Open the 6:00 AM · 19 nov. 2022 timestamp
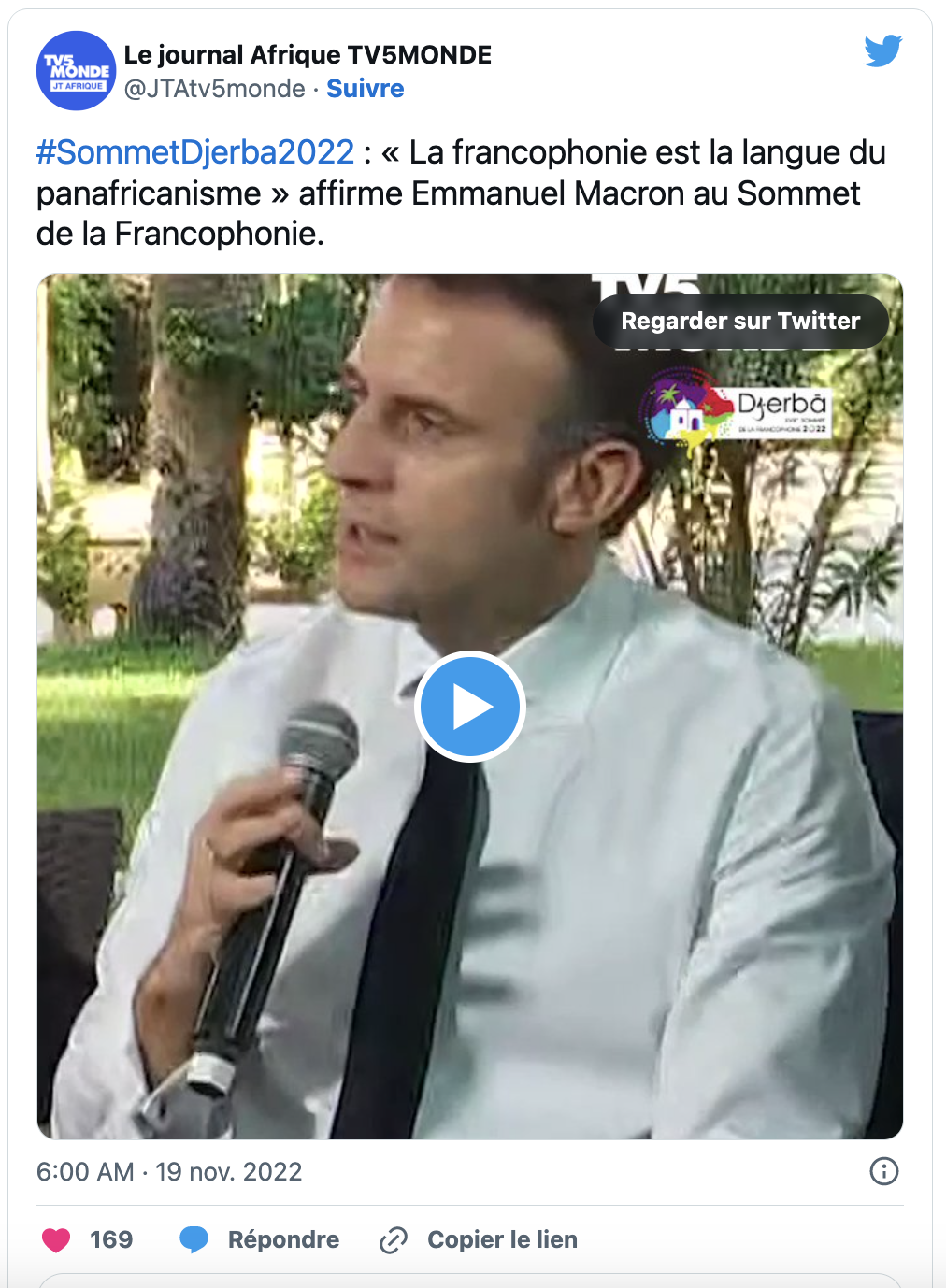The image size is (946, 1288). coord(169,1171)
